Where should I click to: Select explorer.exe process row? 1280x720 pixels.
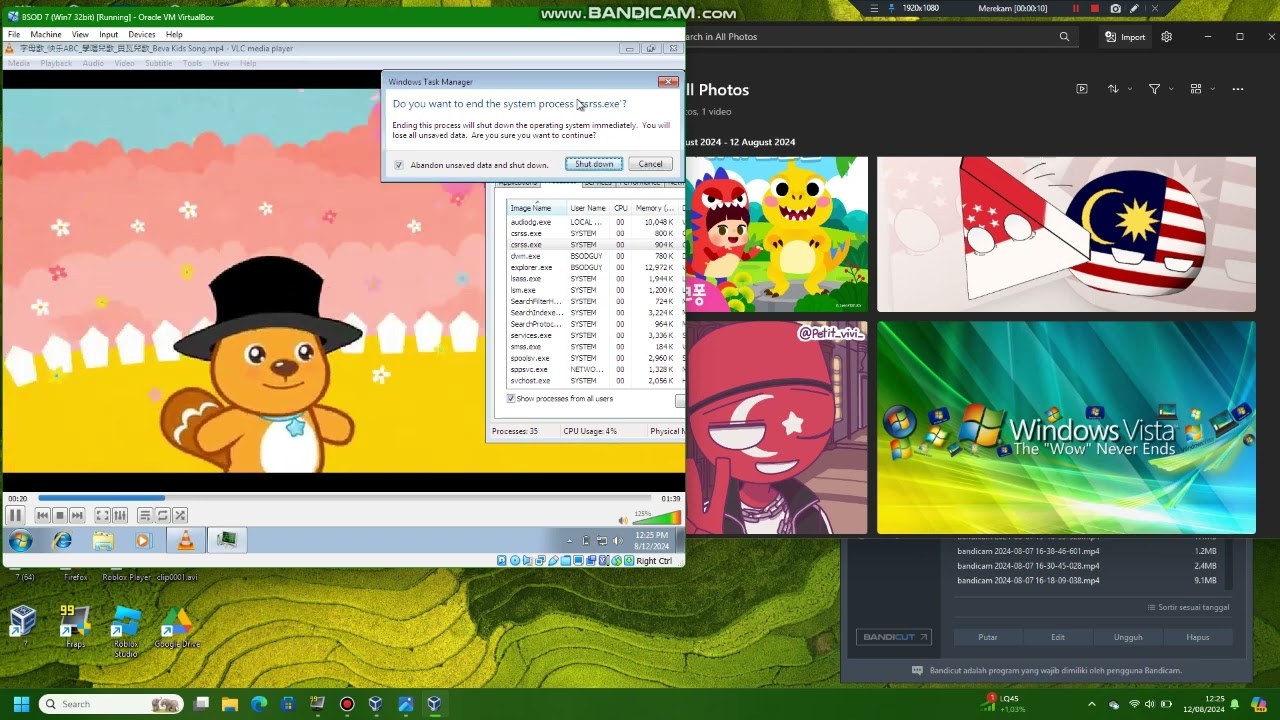click(595, 267)
